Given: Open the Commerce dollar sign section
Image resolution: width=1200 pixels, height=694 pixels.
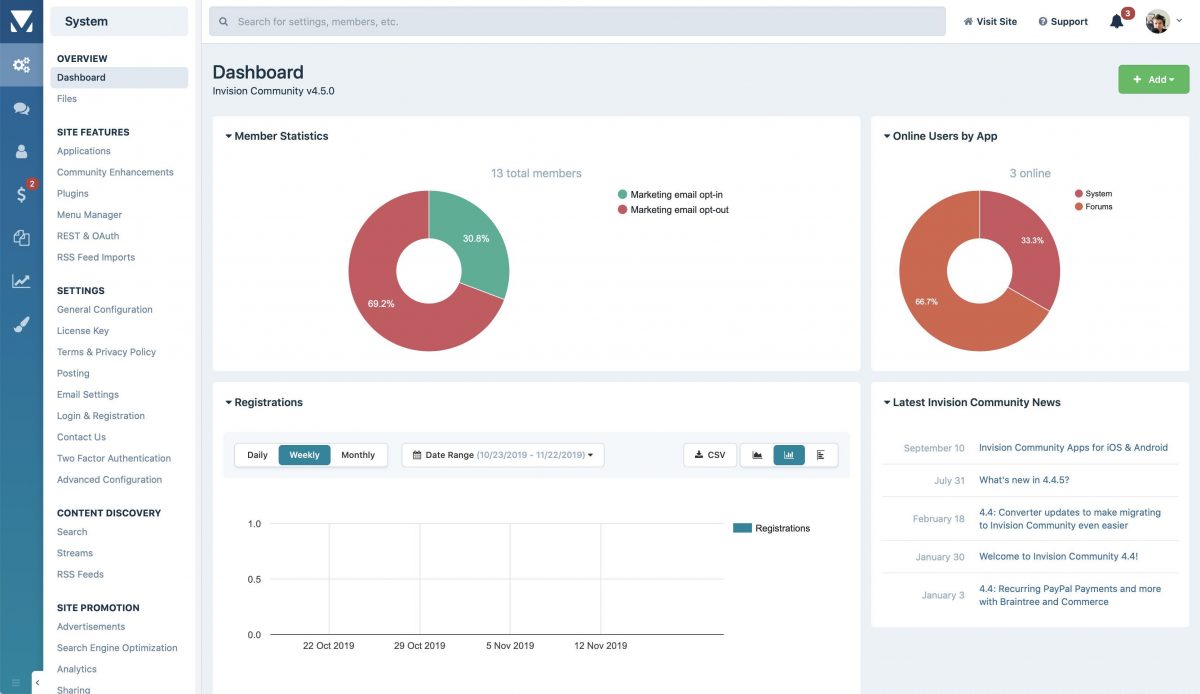Looking at the screenshot, I should pos(21,195).
